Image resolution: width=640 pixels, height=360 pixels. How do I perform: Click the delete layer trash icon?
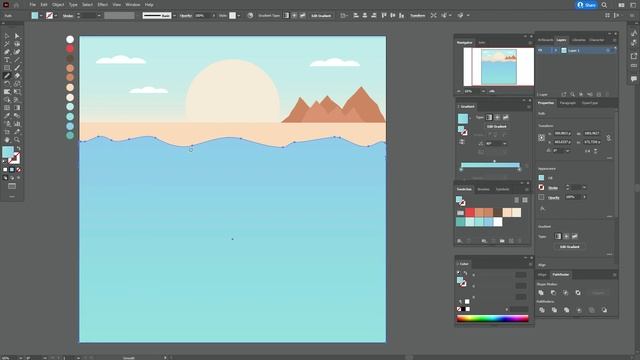tap(608, 94)
